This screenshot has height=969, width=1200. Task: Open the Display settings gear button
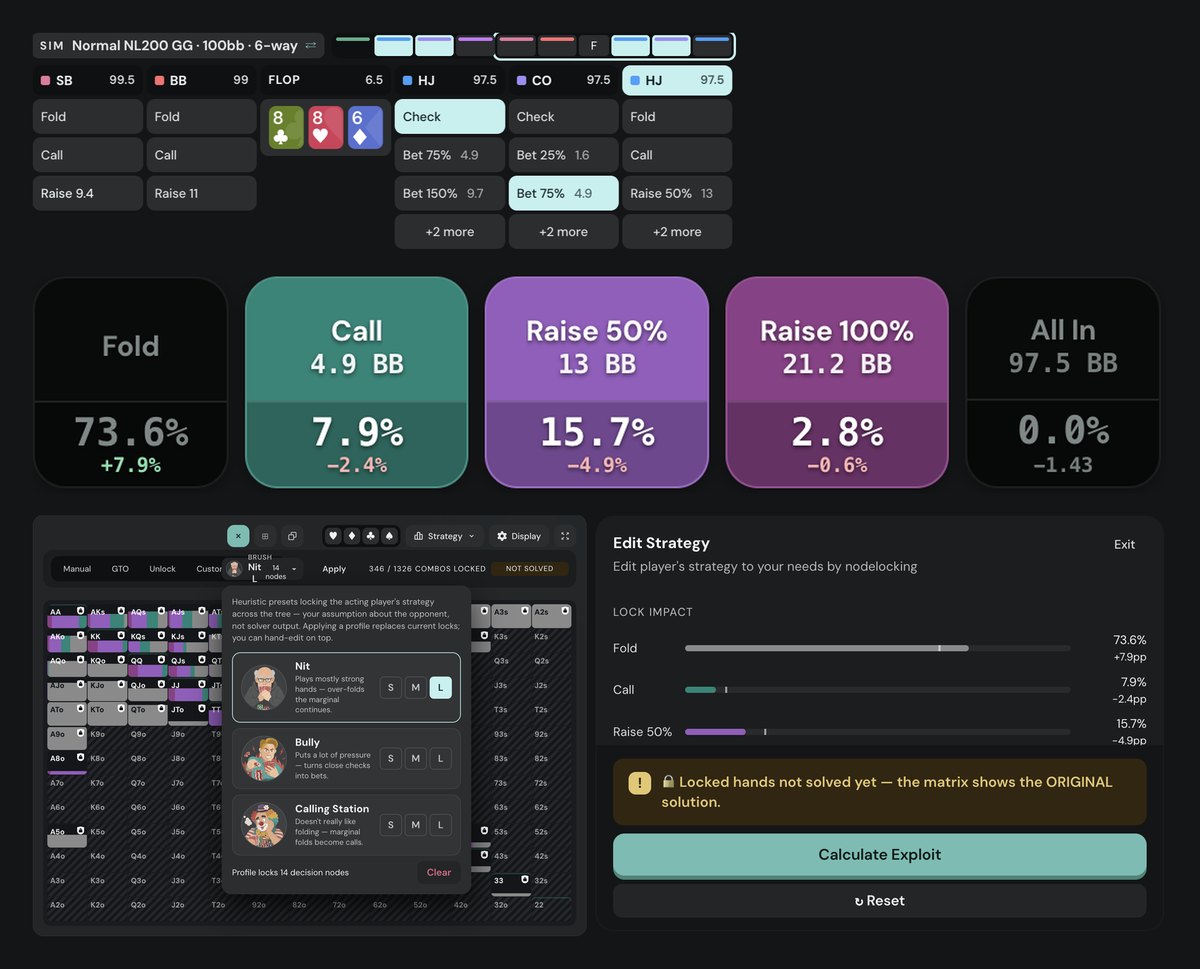coord(519,536)
